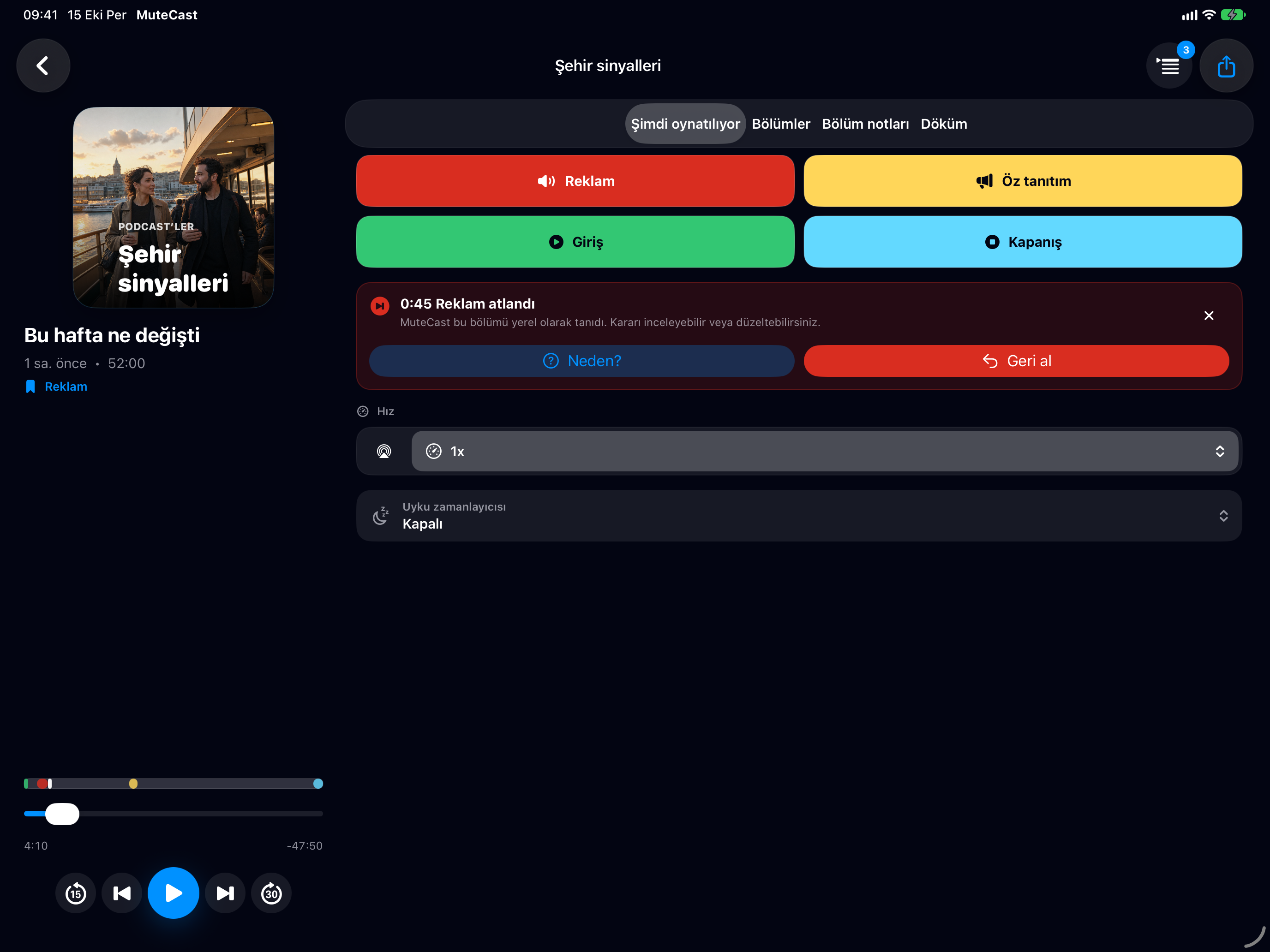
Task: Tap the 'Şehir sinyalleri' header title
Action: [608, 65]
